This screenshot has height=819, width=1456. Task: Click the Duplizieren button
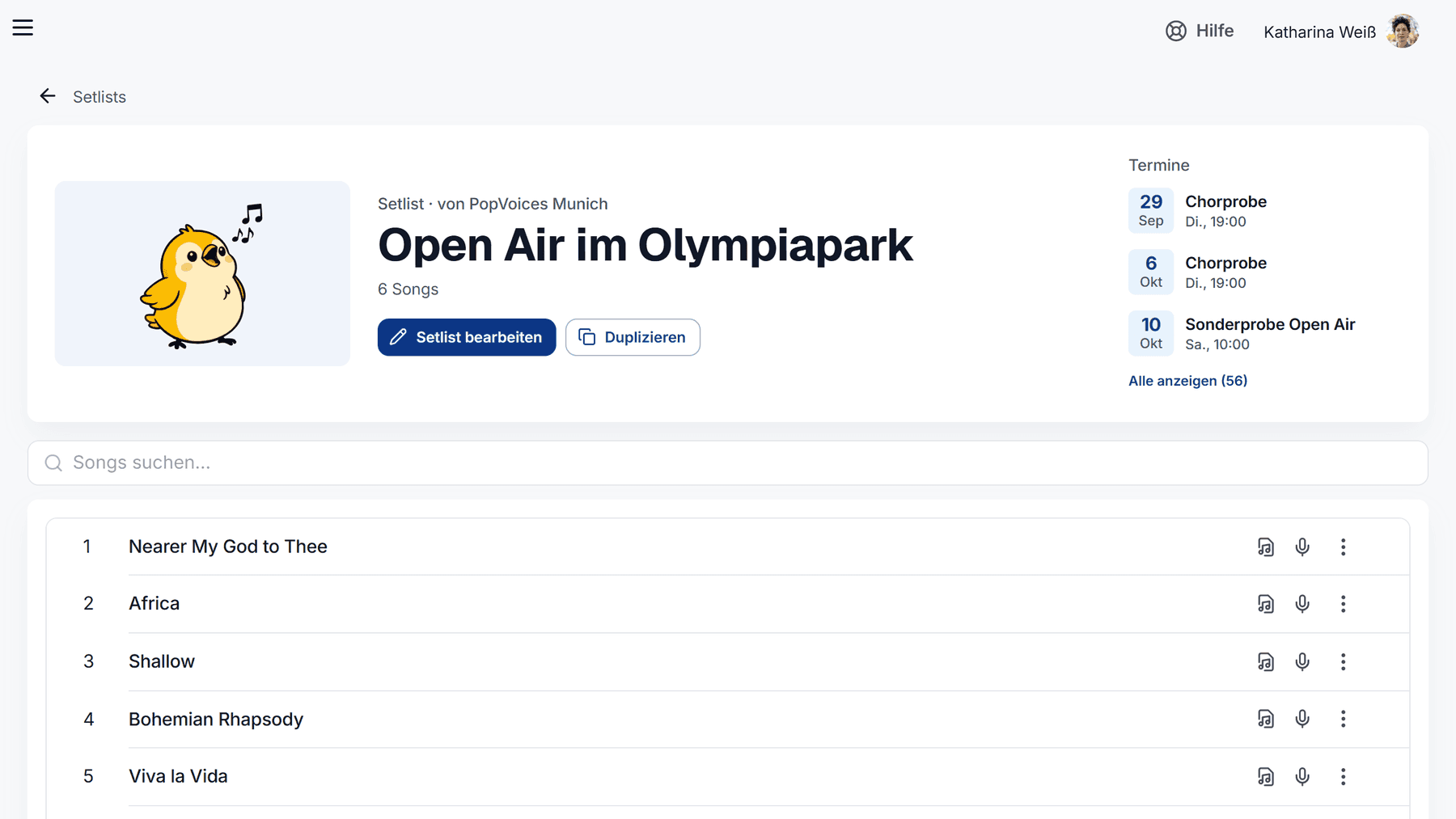coord(633,337)
